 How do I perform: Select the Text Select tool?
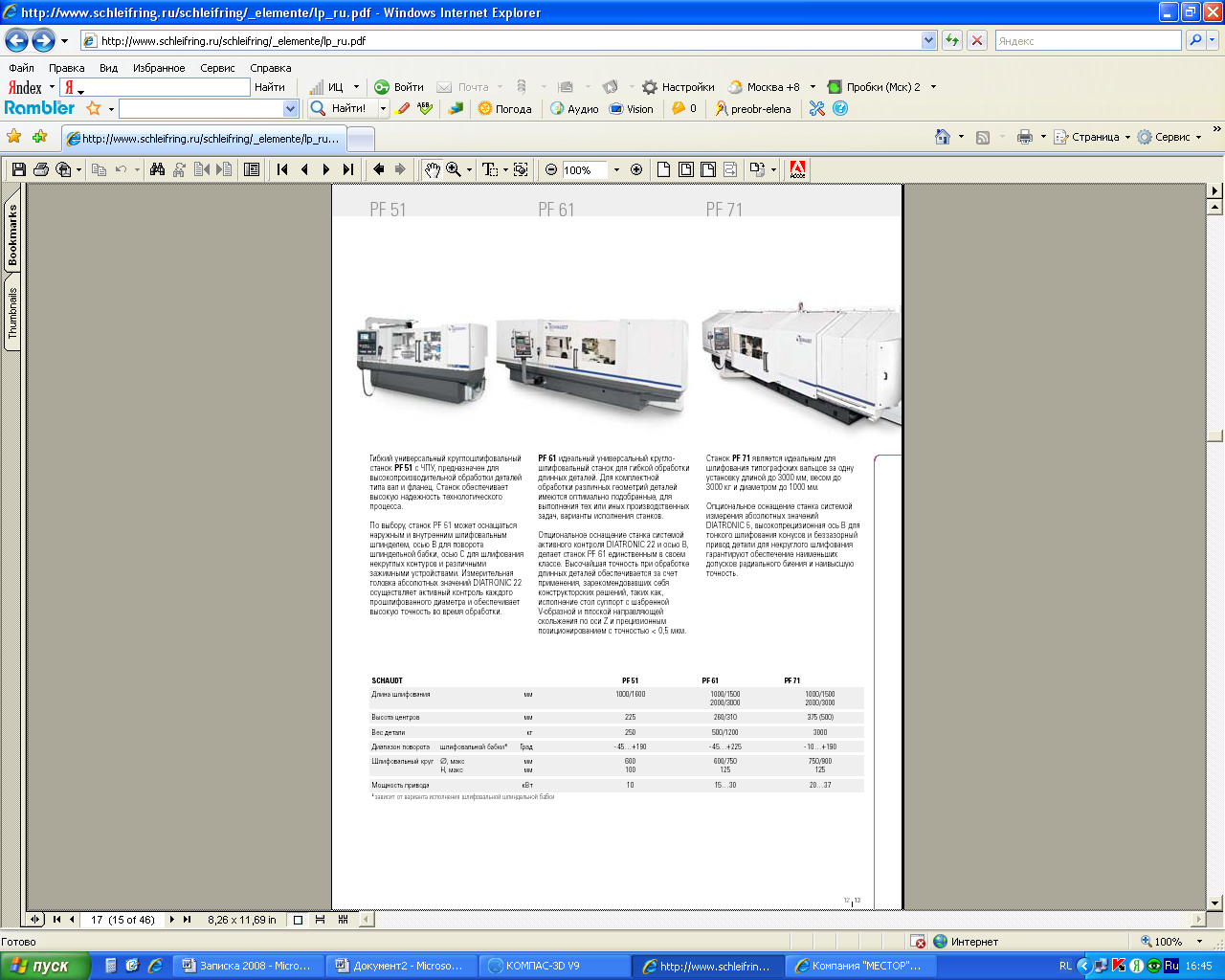[x=490, y=169]
